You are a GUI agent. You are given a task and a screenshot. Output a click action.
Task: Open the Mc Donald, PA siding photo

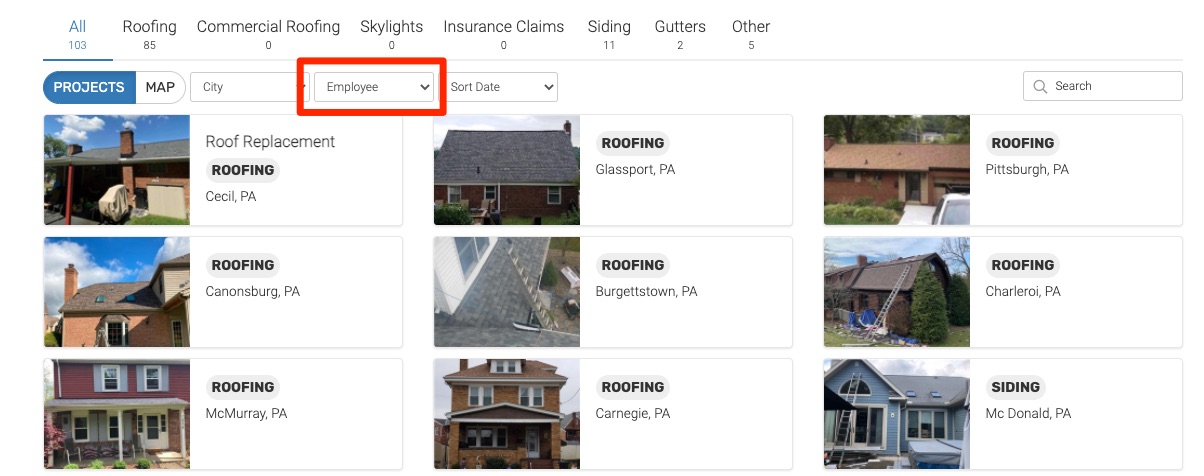click(896, 413)
